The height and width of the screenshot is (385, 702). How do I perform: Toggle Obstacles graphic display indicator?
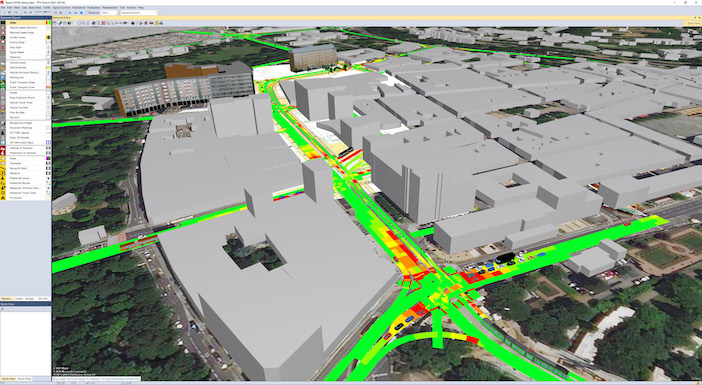tap(48, 163)
